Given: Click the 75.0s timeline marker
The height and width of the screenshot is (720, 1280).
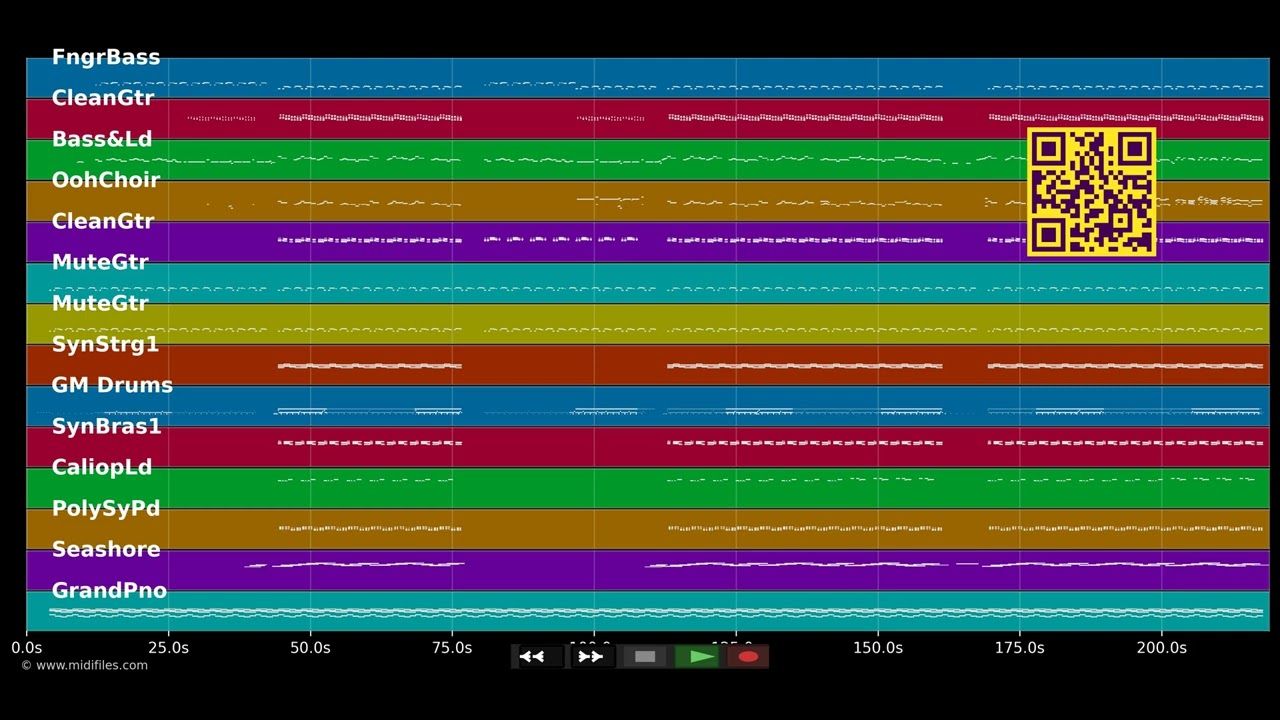Looking at the screenshot, I should click(x=452, y=648).
